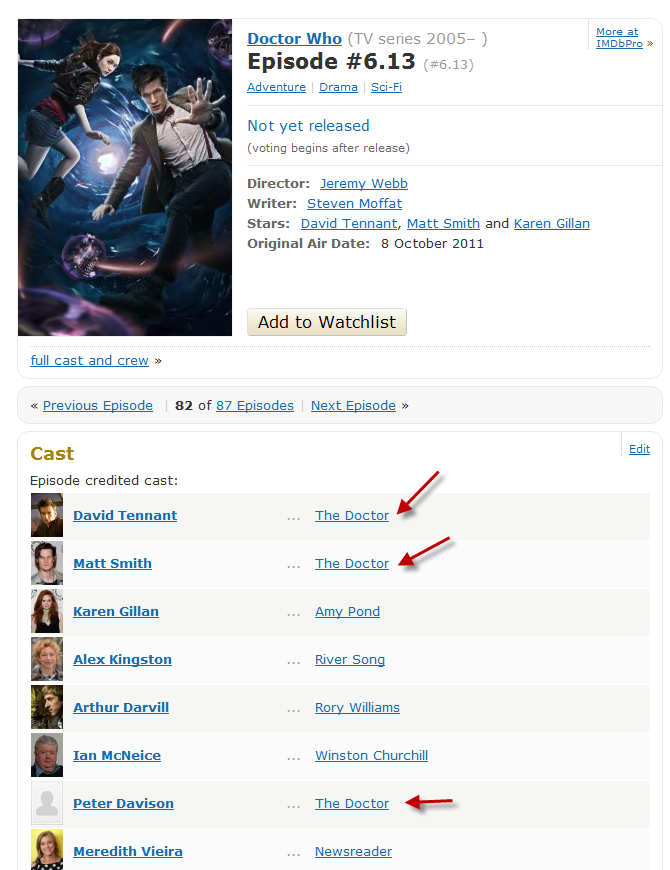The width and height of the screenshot is (670, 870).
Task: Select the Sci-Fi genre link
Action: 386,87
